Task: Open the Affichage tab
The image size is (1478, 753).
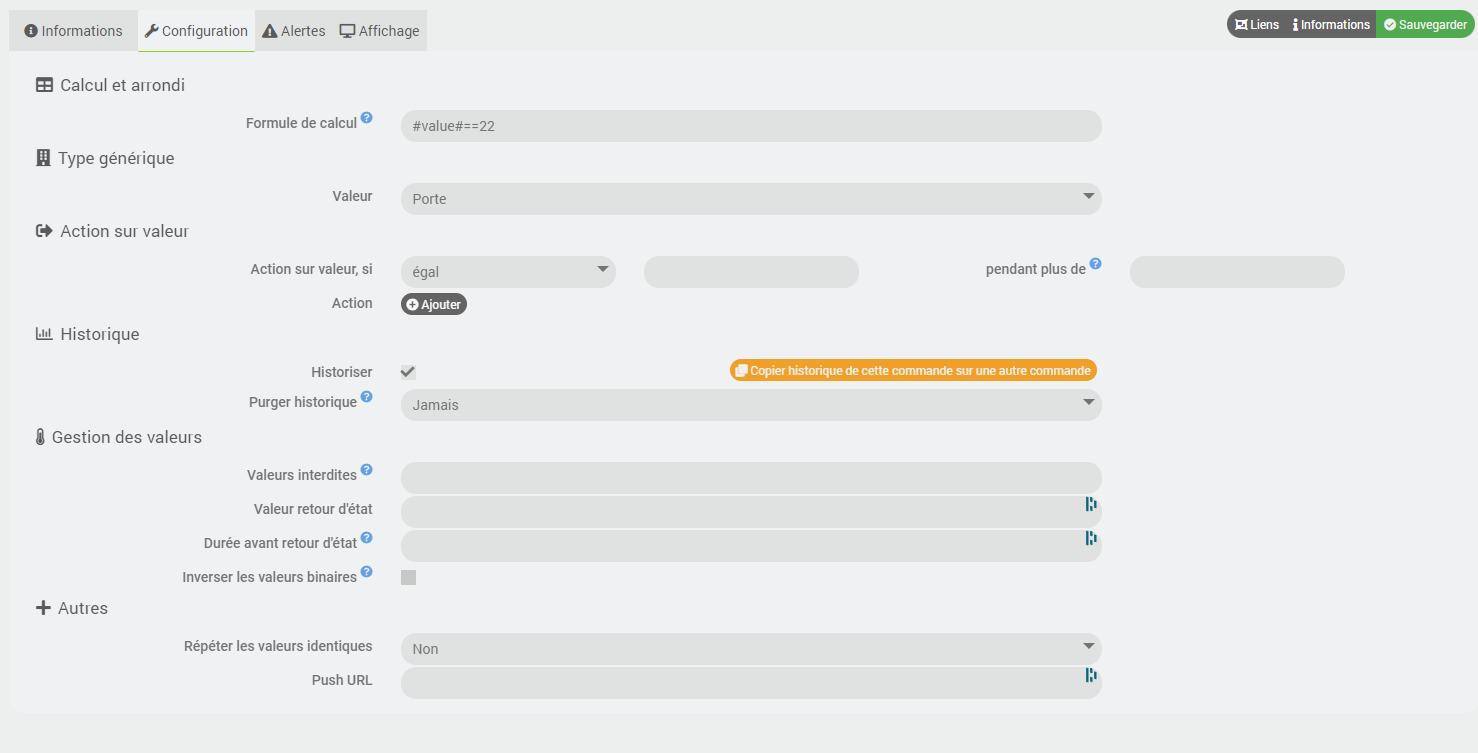Action: pyautogui.click(x=380, y=31)
